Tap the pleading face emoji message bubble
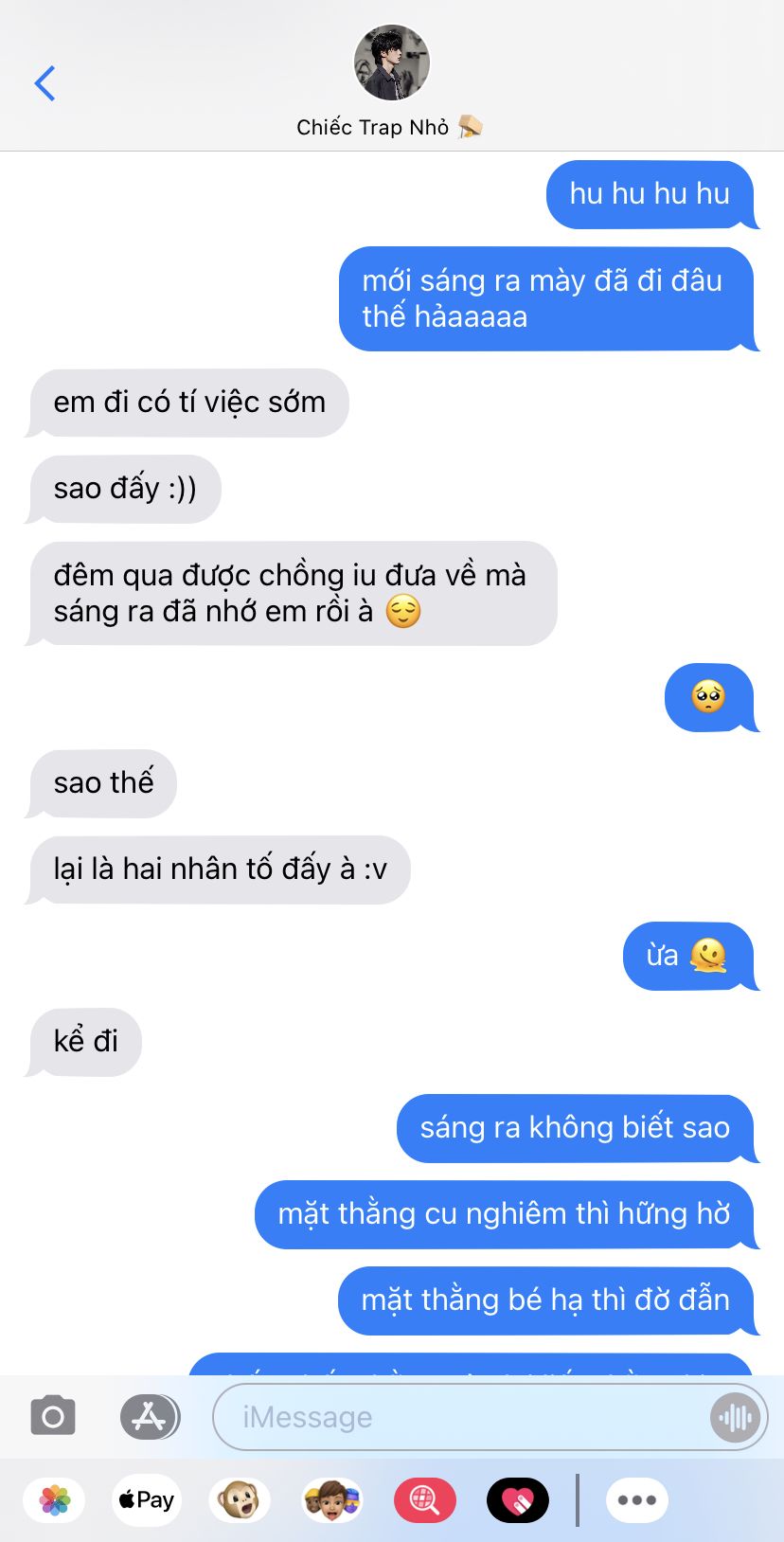Viewport: 784px width, 1542px height. pos(710,698)
